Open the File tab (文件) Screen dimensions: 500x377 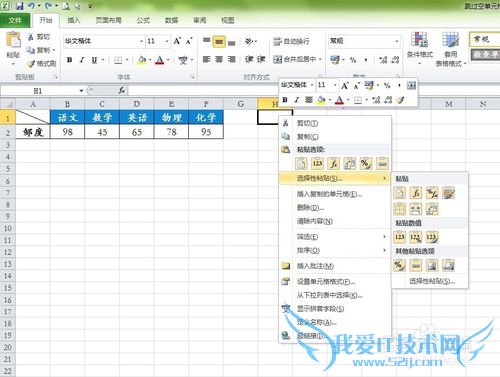pos(15,20)
